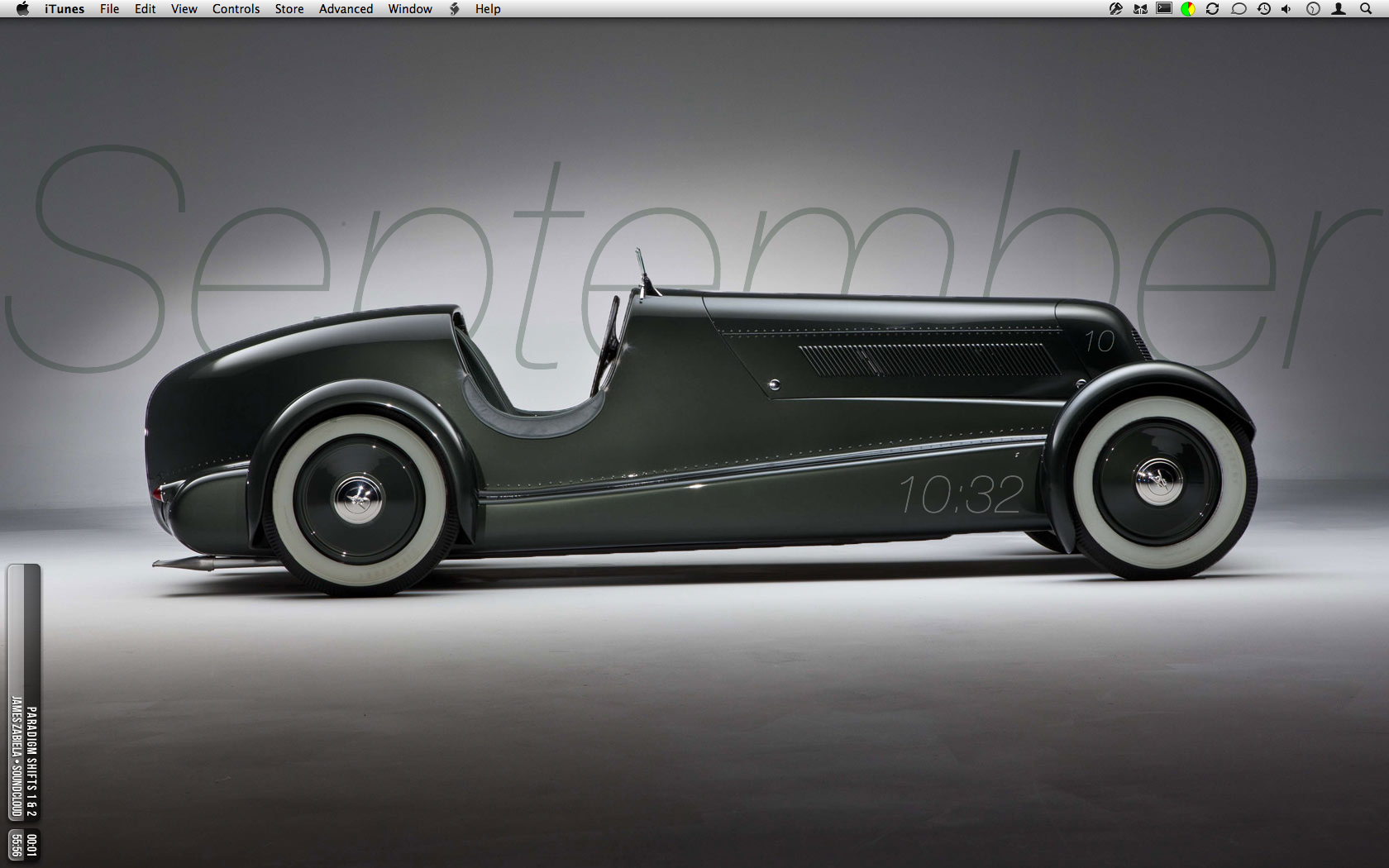Open the Edit menu
1389x868 pixels.
146,9
